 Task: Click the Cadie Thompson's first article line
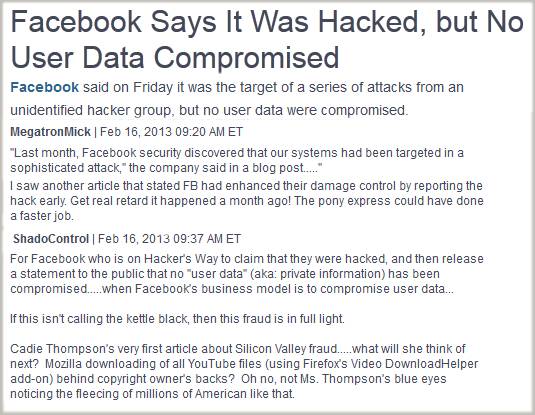tap(238, 349)
